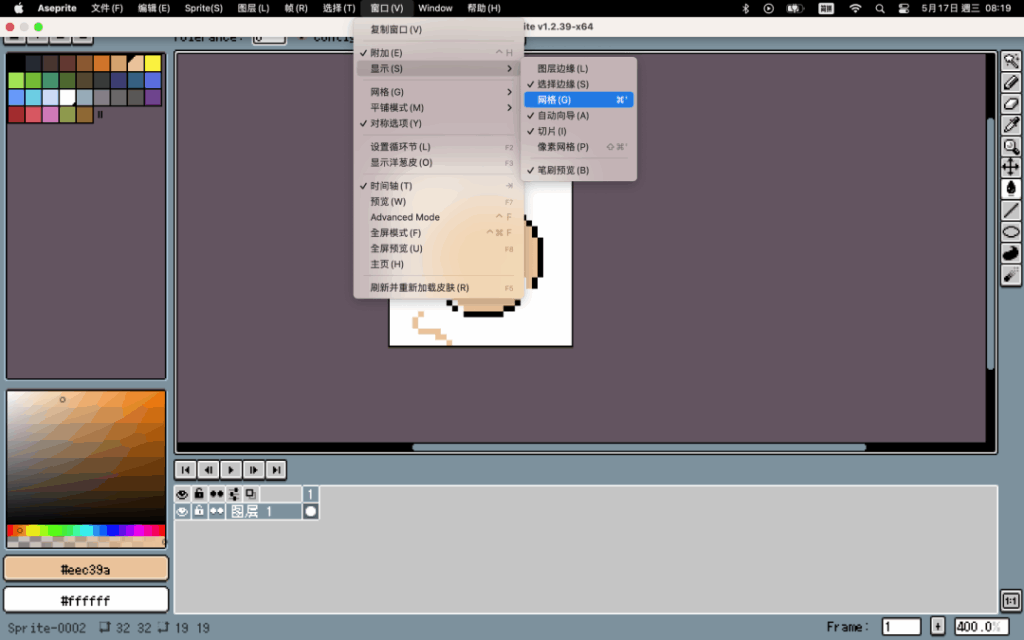The width and height of the screenshot is (1024, 640).
Task: Toggle the lock on 图层 1
Action: pyautogui.click(x=199, y=511)
